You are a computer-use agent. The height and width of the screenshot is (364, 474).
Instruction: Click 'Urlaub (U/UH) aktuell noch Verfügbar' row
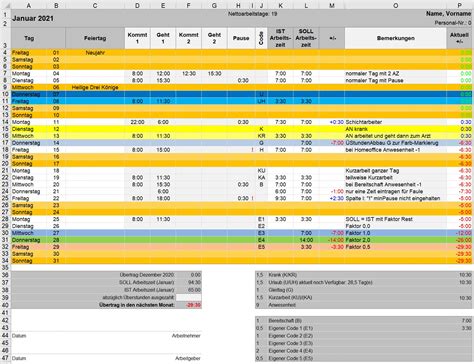click(364, 282)
